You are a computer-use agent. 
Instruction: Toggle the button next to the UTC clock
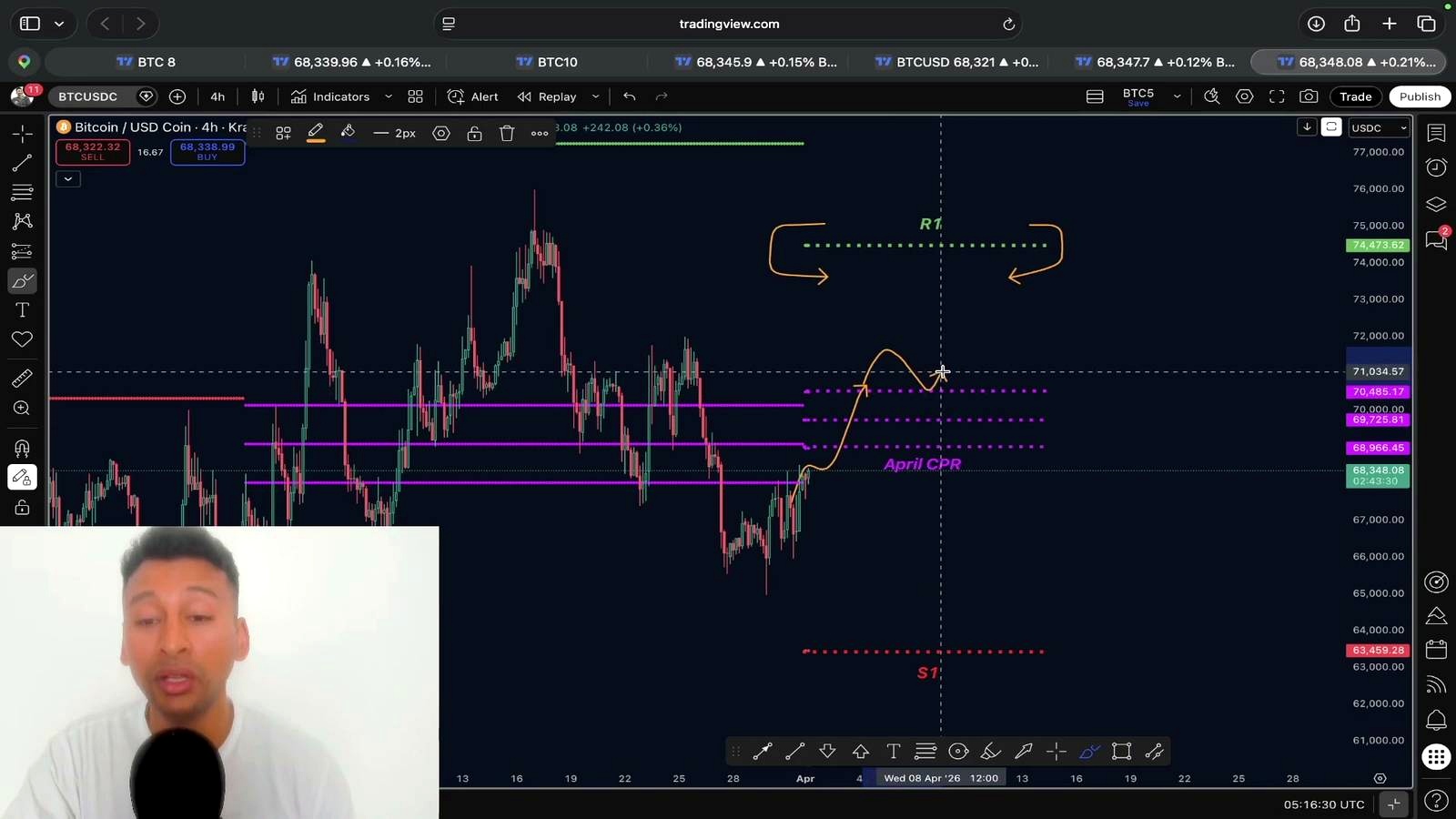tap(1394, 804)
